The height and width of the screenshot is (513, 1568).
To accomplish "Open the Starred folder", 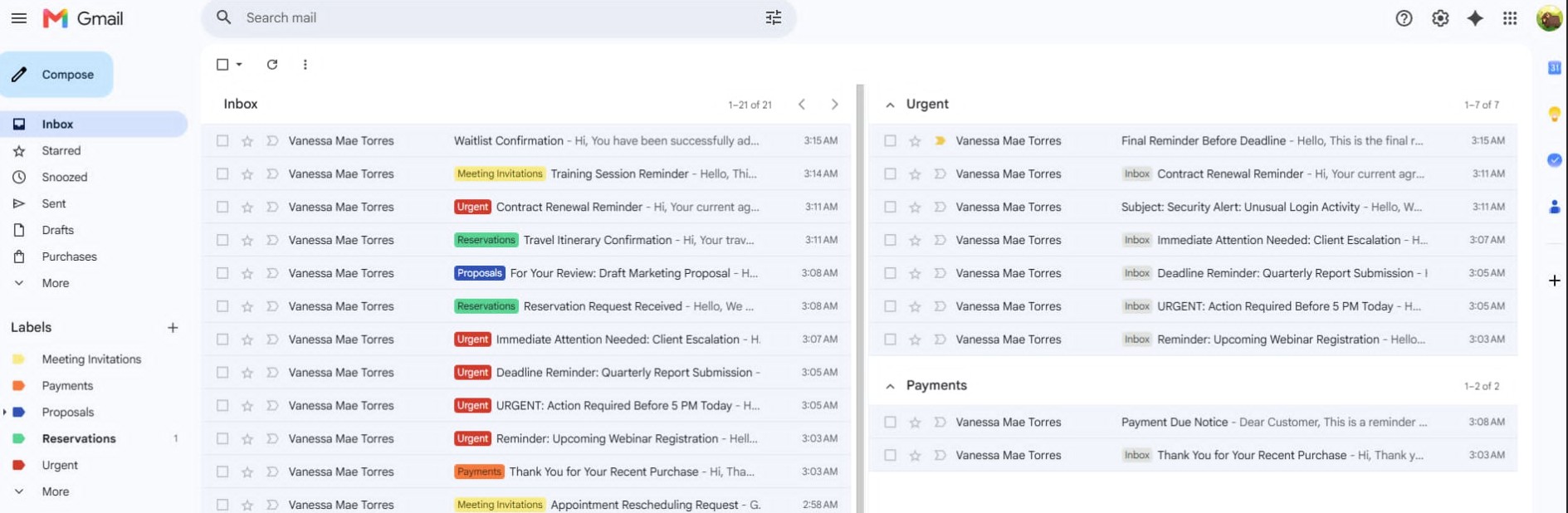I will pos(61,150).
